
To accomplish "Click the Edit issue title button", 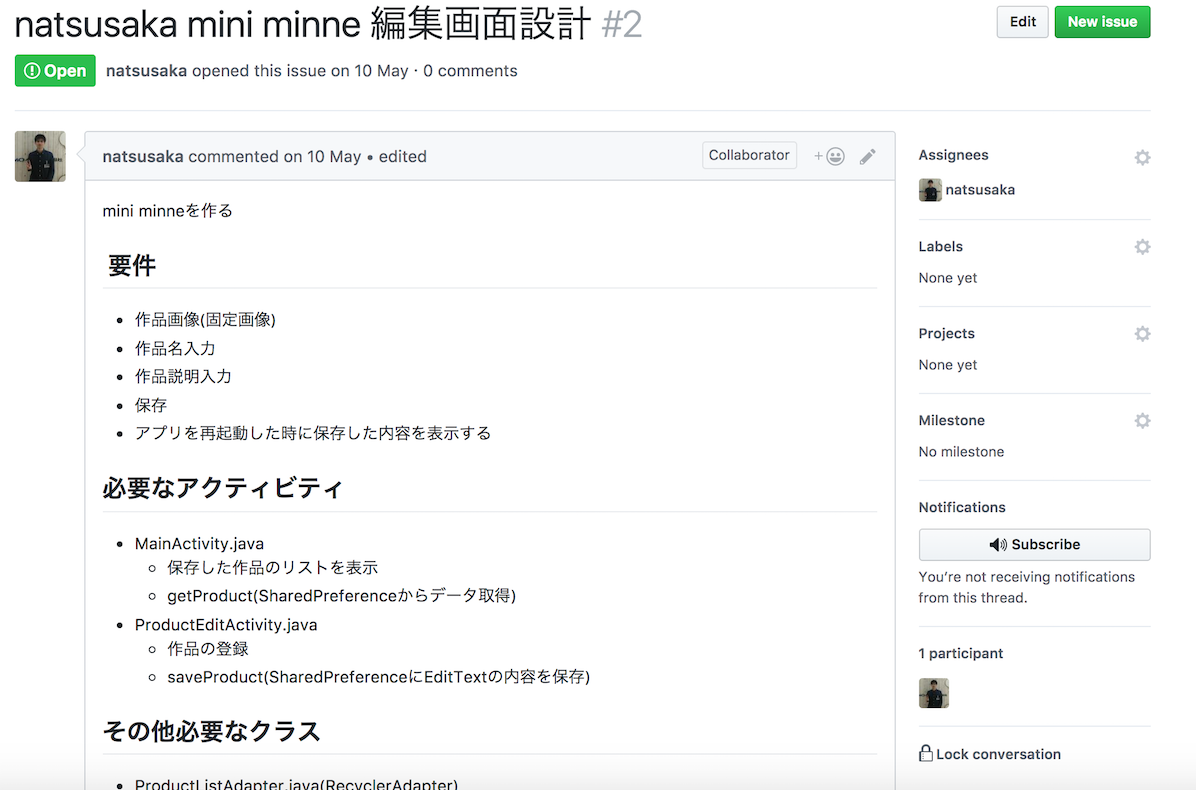I will point(1022,22).
